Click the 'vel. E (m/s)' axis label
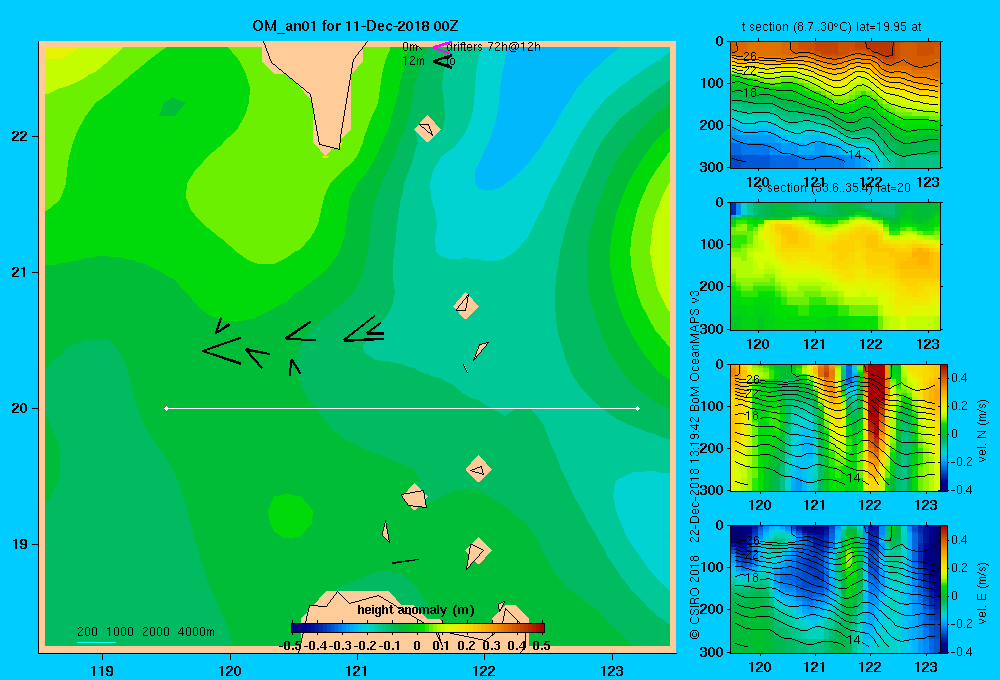The width and height of the screenshot is (1000, 680). [x=982, y=593]
